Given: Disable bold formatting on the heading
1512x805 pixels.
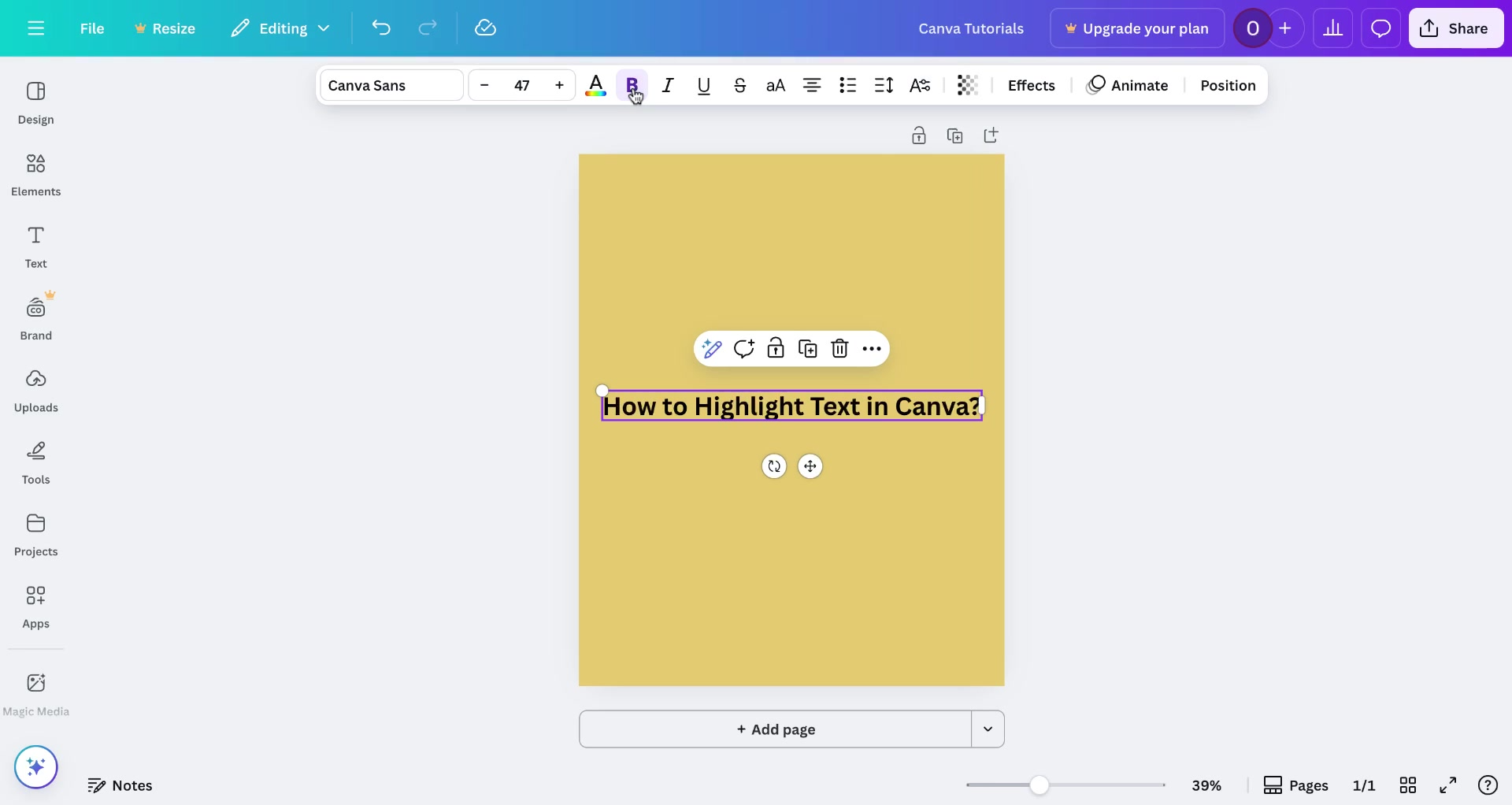Looking at the screenshot, I should click(632, 85).
